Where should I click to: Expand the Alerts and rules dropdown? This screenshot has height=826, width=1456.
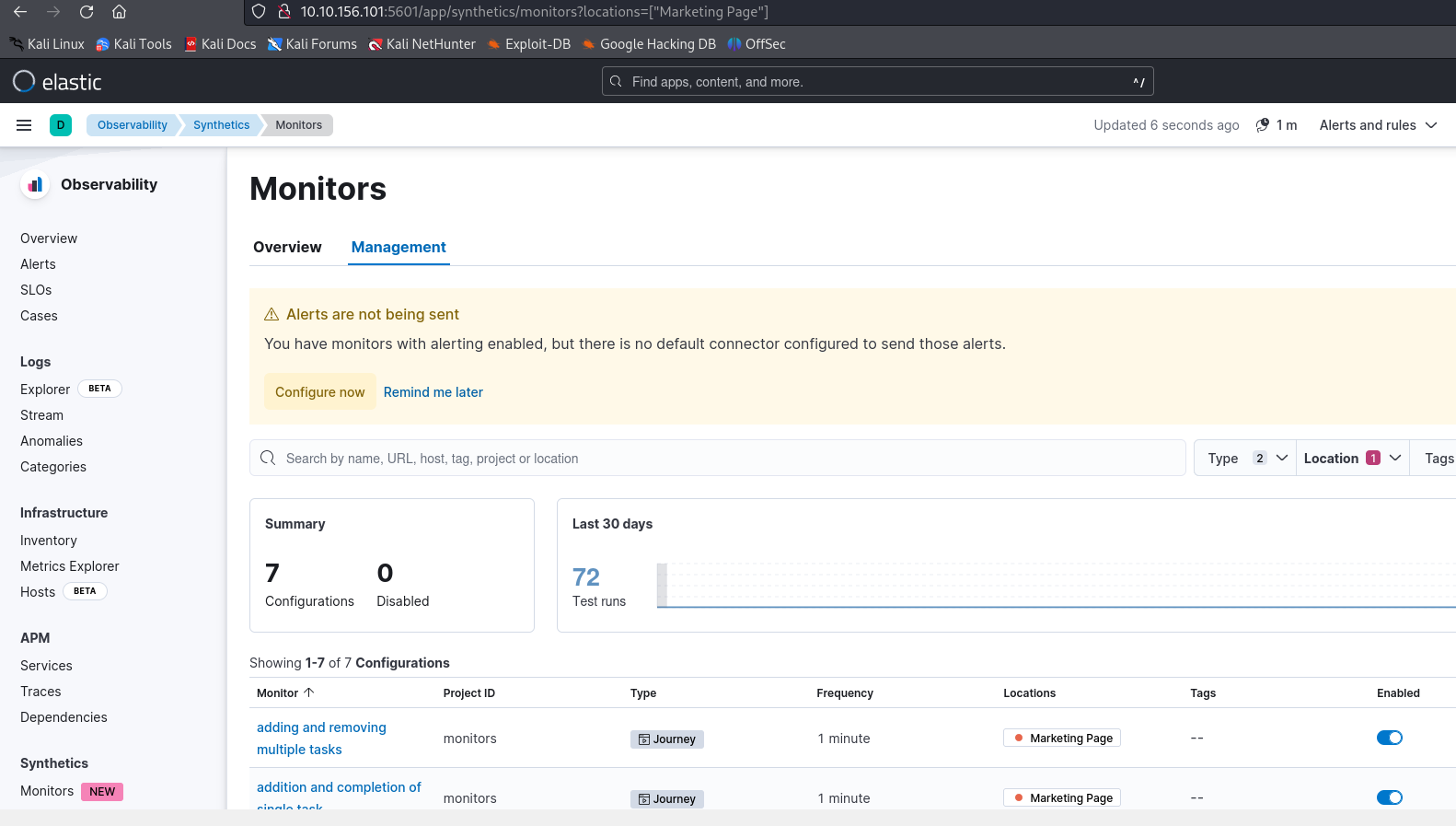(x=1378, y=125)
